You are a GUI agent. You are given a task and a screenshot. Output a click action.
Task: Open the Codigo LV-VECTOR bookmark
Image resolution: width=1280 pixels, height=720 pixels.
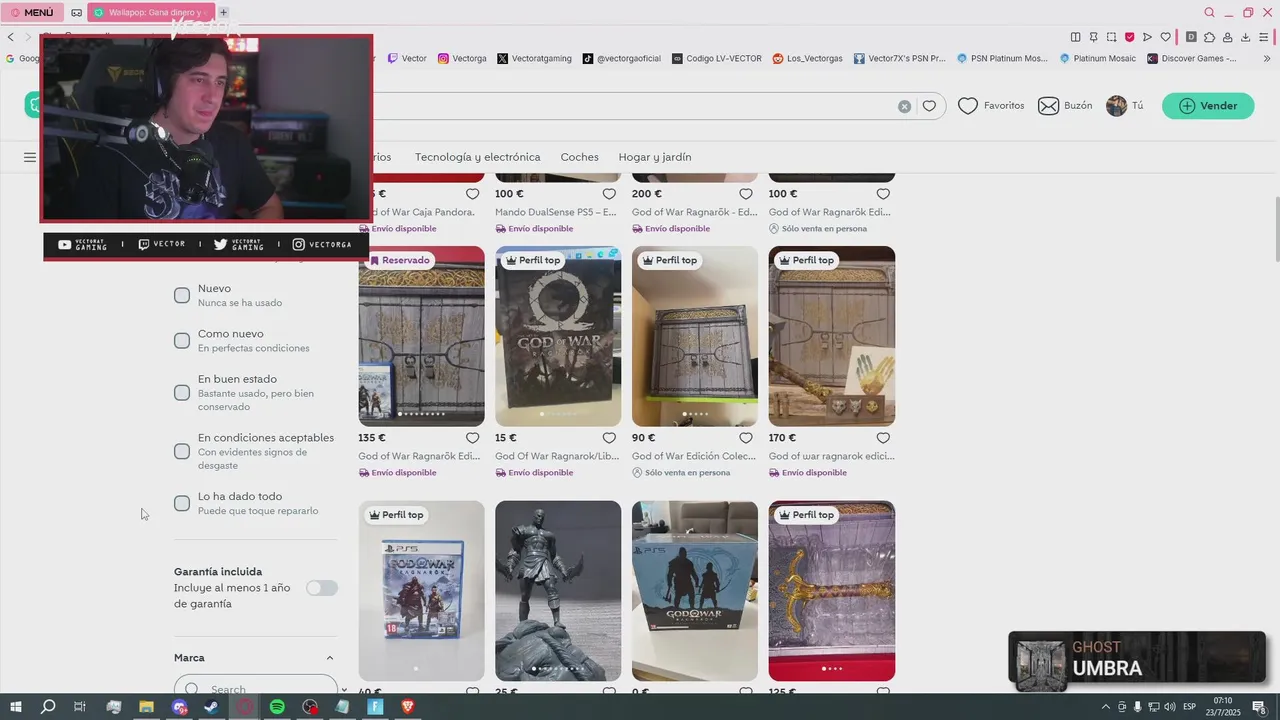717,58
